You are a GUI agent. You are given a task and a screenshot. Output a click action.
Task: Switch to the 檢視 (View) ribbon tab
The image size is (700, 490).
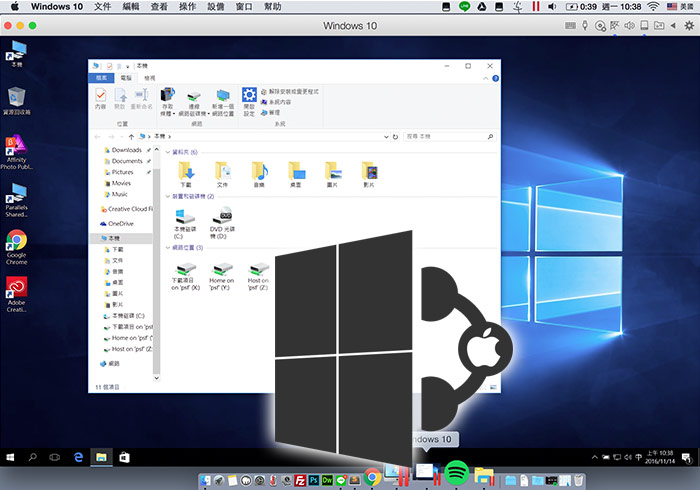coord(150,78)
